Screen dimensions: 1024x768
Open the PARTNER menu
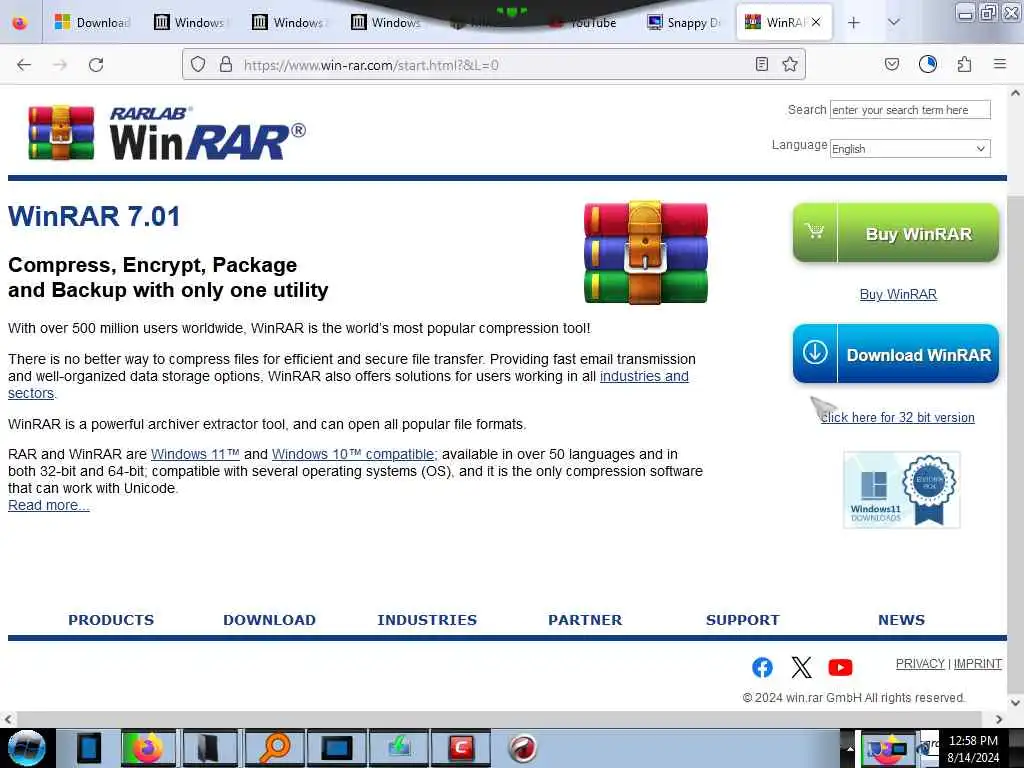[x=585, y=620]
